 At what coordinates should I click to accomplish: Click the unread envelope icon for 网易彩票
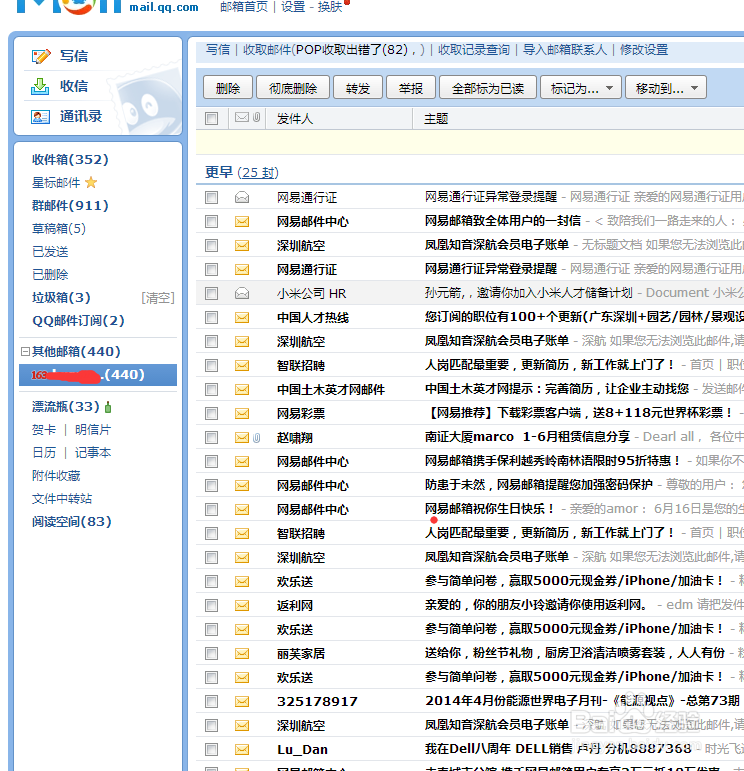[x=241, y=414]
